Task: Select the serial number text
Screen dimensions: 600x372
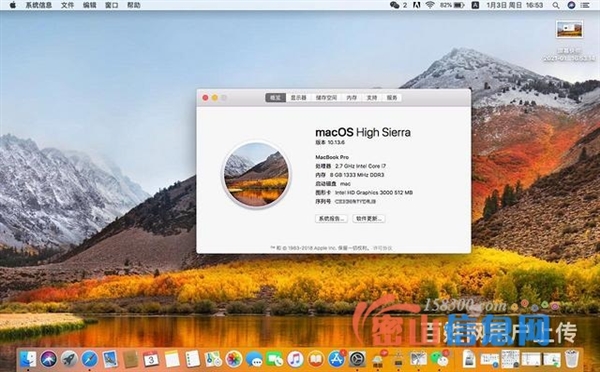Action: tap(355, 201)
